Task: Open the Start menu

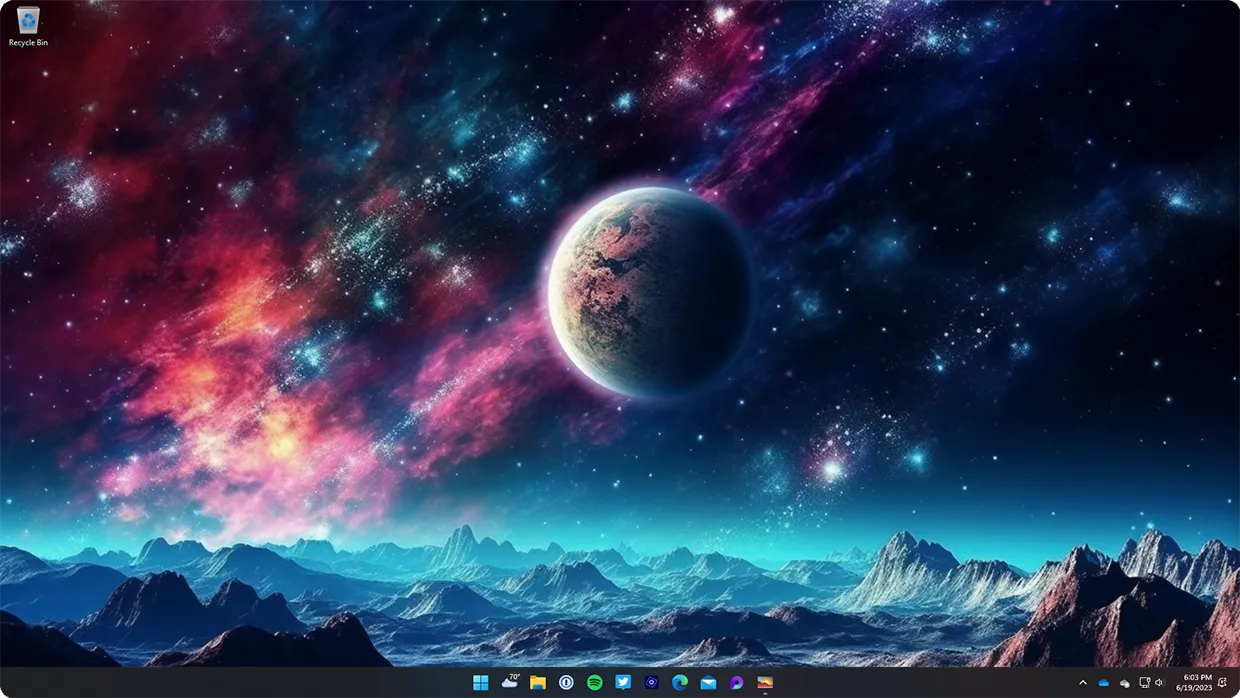Action: click(481, 683)
